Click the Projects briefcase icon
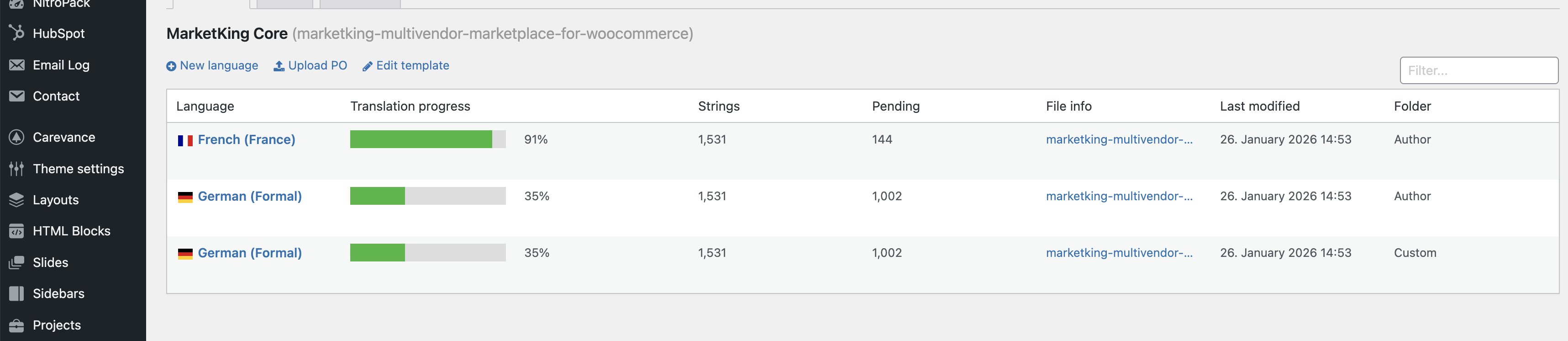Viewport: 1568px width, 341px height. click(16, 325)
